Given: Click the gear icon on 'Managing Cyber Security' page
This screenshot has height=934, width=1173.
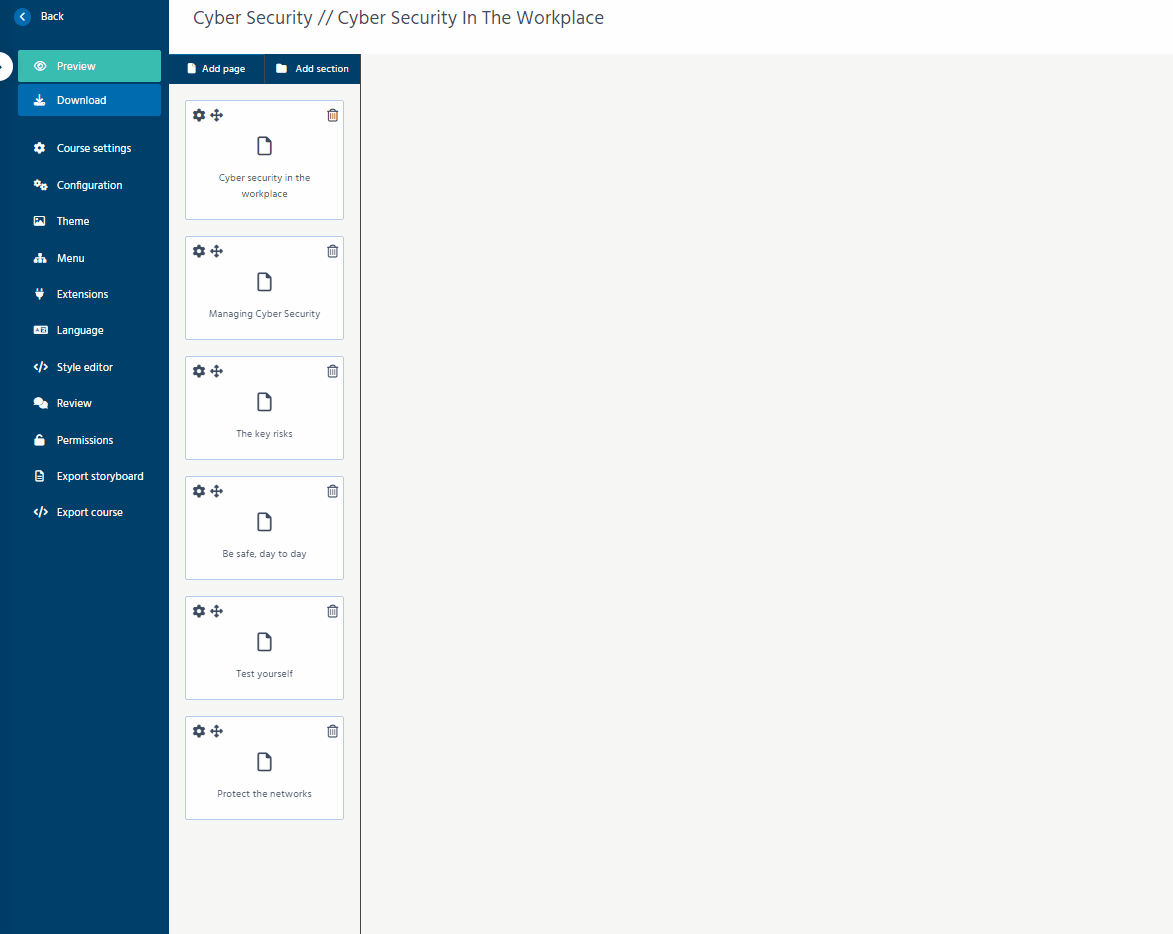Looking at the screenshot, I should (199, 251).
